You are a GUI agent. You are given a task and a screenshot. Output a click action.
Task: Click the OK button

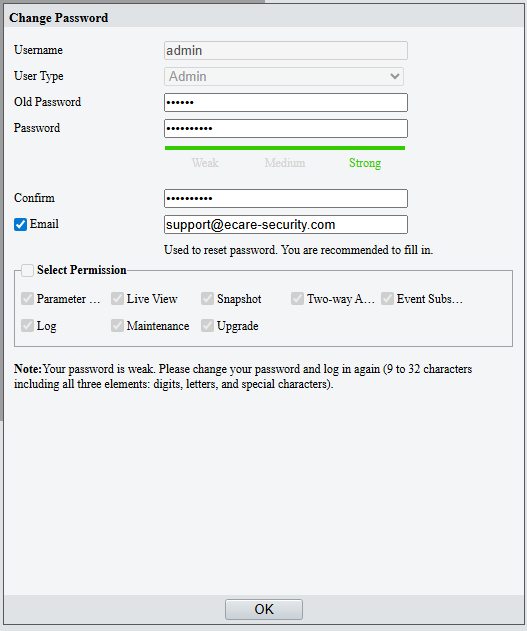264,609
